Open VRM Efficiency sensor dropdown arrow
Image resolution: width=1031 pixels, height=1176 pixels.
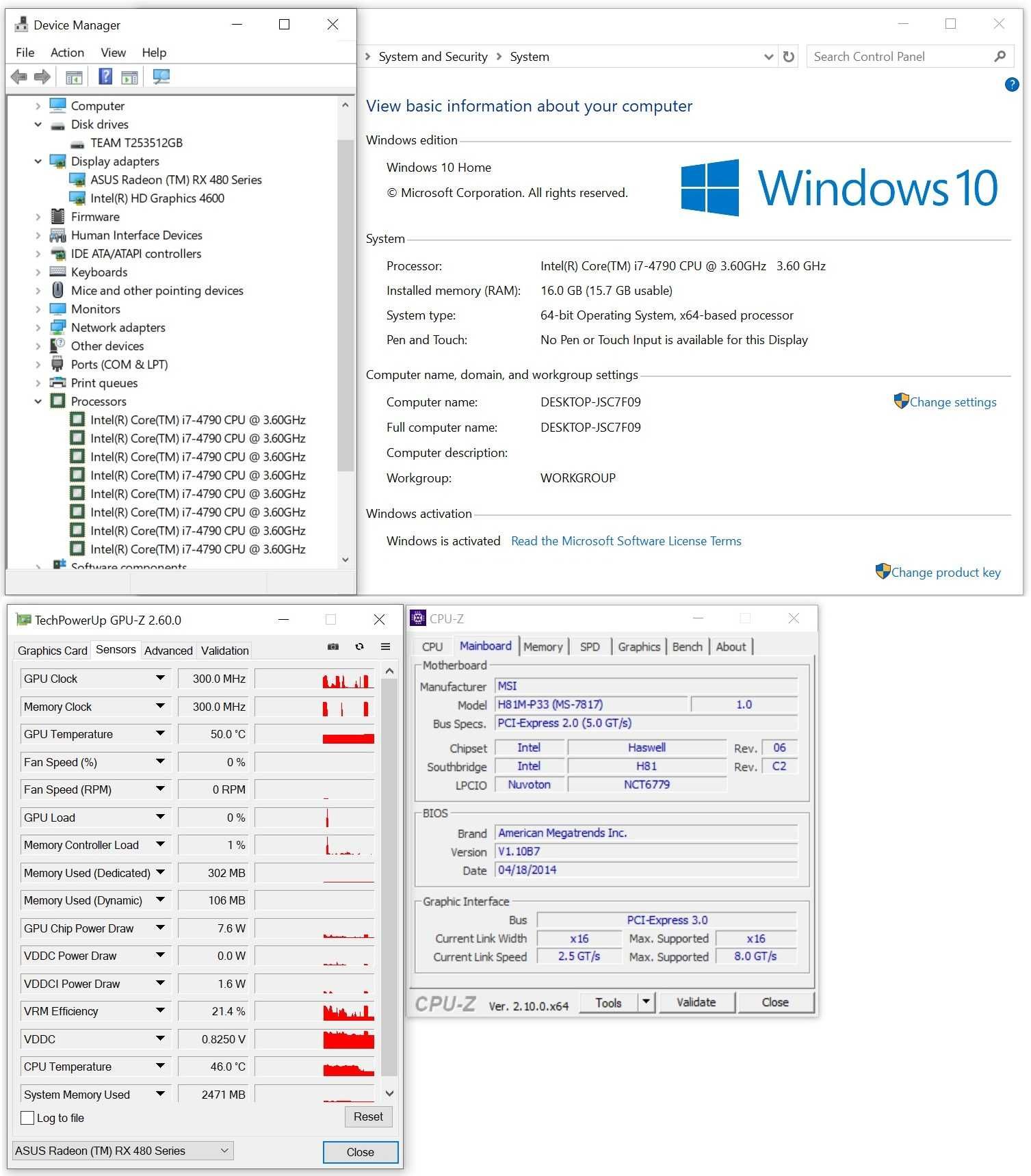pyautogui.click(x=161, y=1010)
